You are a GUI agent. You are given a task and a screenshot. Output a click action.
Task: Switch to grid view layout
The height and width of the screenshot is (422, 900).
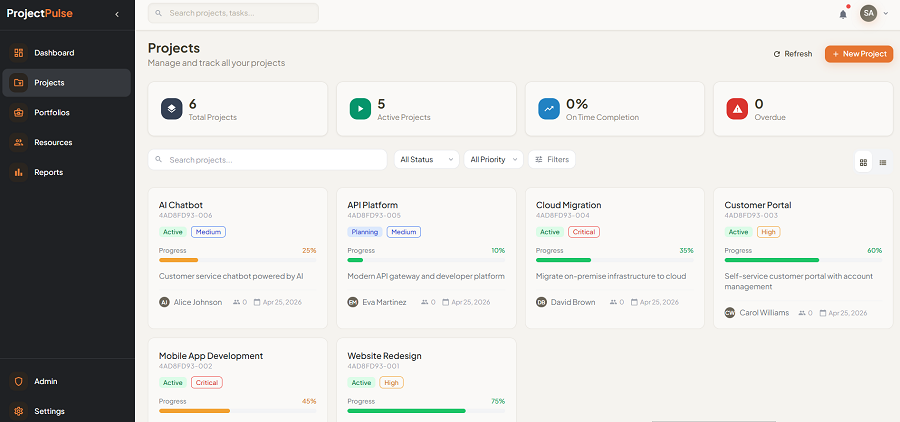863,162
